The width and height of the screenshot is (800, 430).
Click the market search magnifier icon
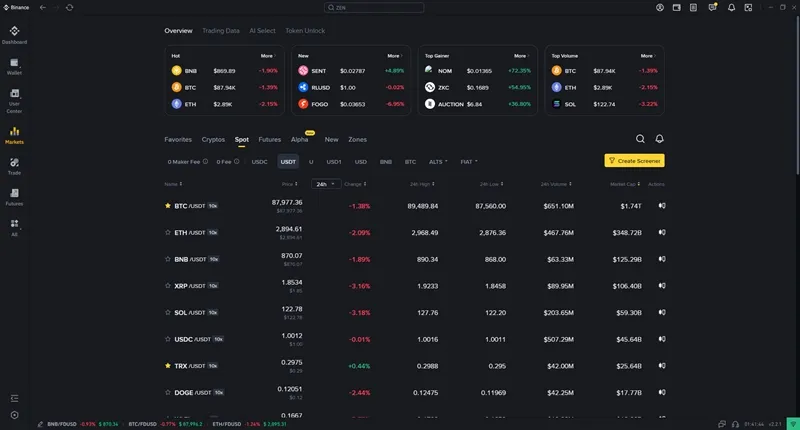click(640, 139)
